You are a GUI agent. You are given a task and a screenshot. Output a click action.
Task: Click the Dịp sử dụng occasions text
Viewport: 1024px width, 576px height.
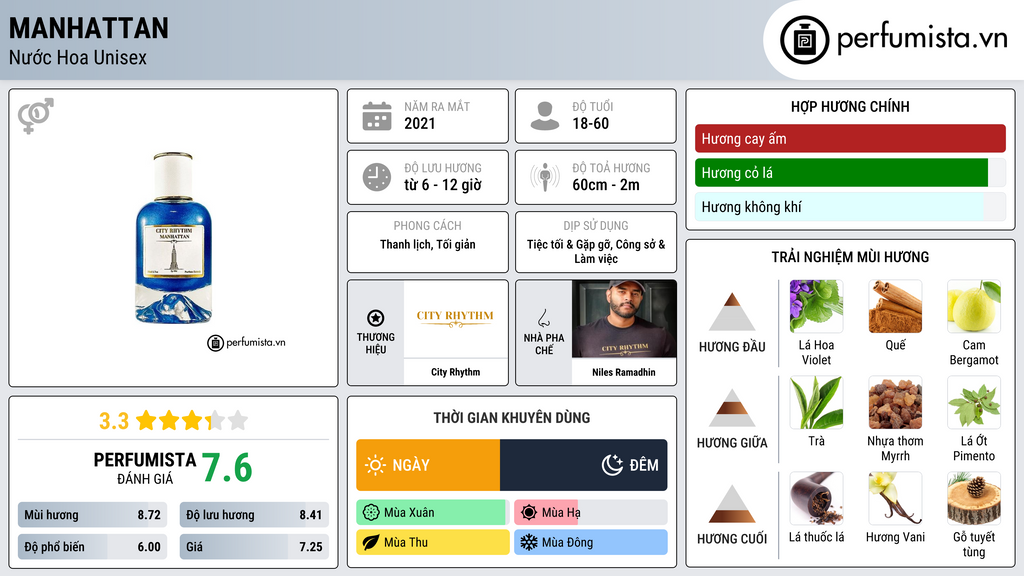596,251
